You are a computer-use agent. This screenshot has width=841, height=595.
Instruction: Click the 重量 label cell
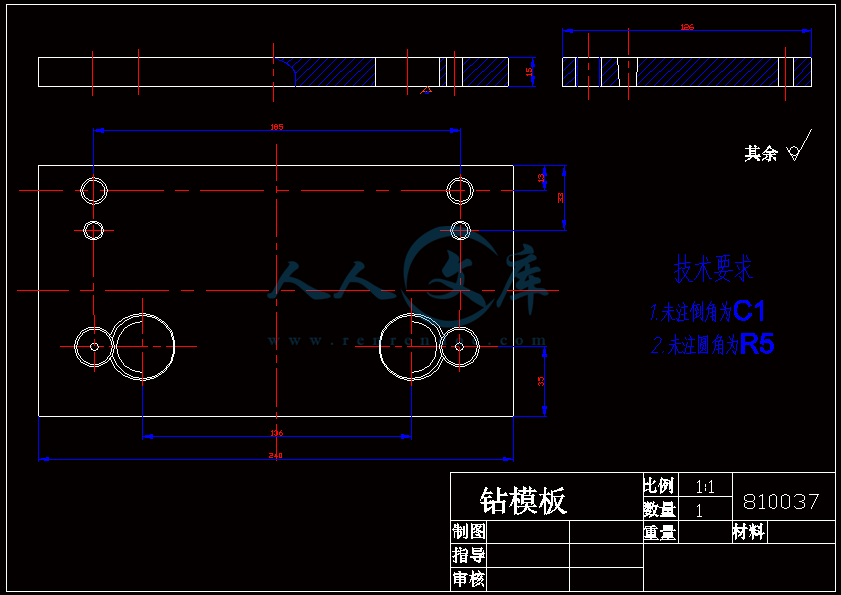click(x=660, y=532)
